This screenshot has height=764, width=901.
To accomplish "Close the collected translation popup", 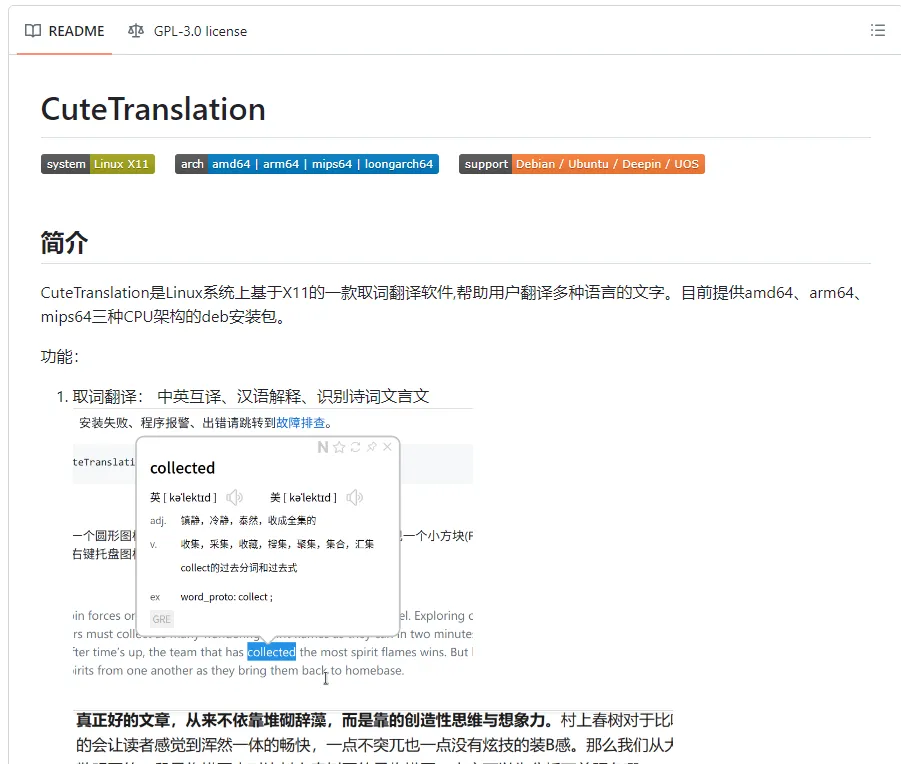I will [387, 447].
